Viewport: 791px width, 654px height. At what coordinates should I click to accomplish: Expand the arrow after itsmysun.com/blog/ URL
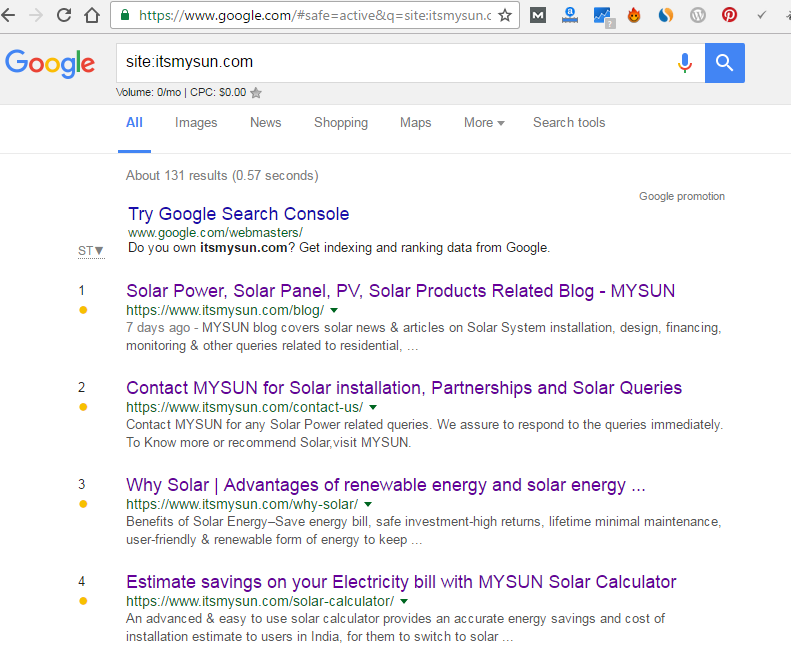coord(334,310)
